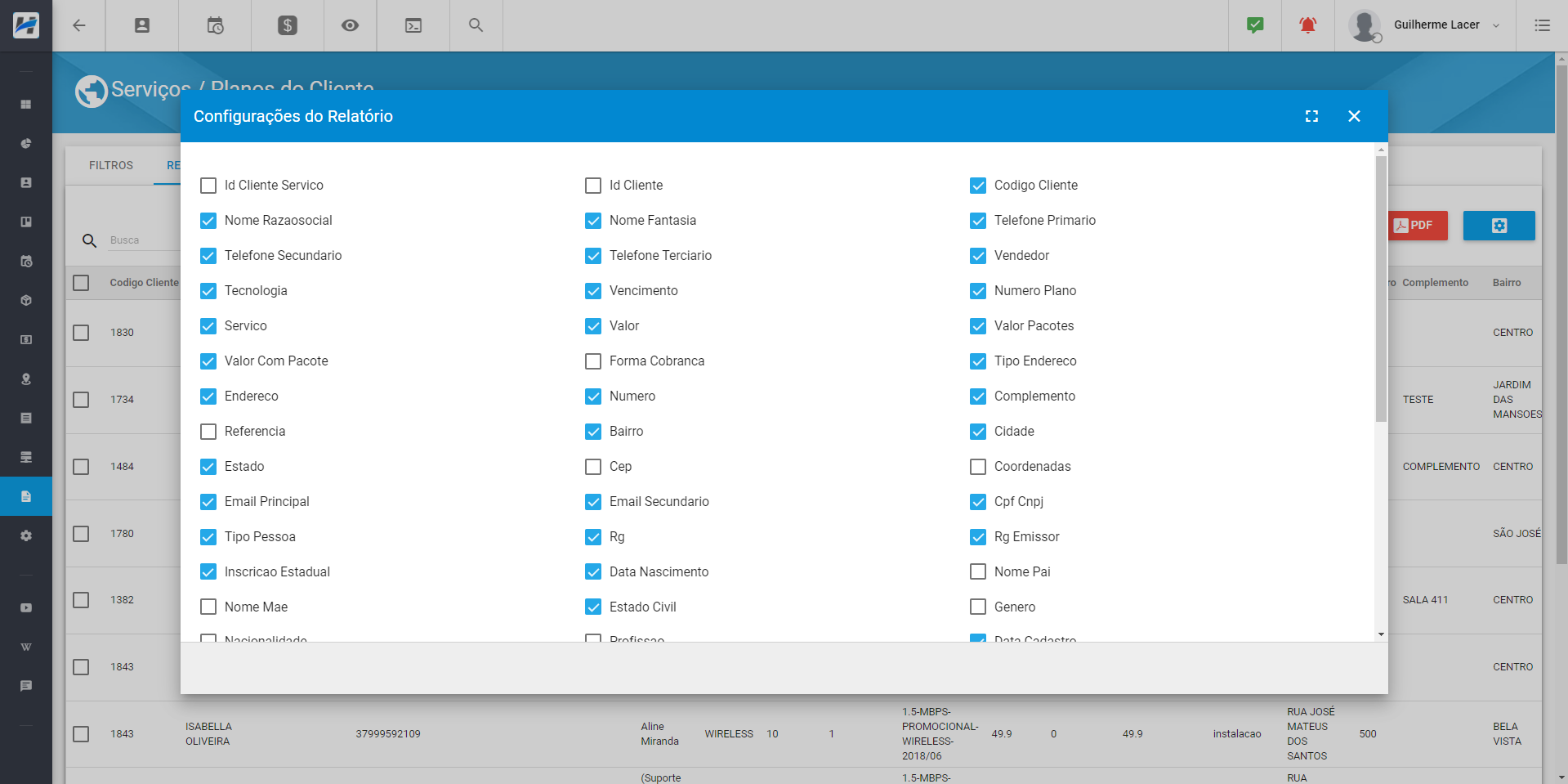The width and height of the screenshot is (1568, 784).
Task: Click the 37999592109 phone cell
Action: pos(388,734)
